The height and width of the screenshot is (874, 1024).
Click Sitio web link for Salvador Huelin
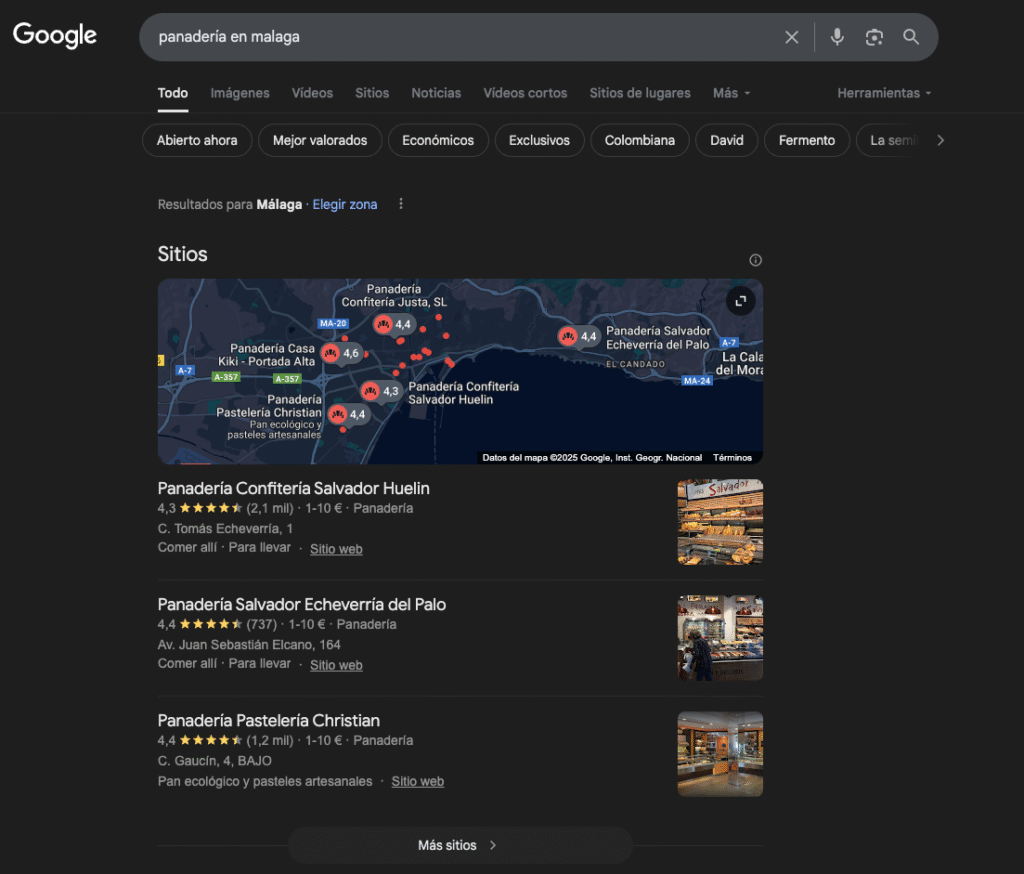click(336, 549)
